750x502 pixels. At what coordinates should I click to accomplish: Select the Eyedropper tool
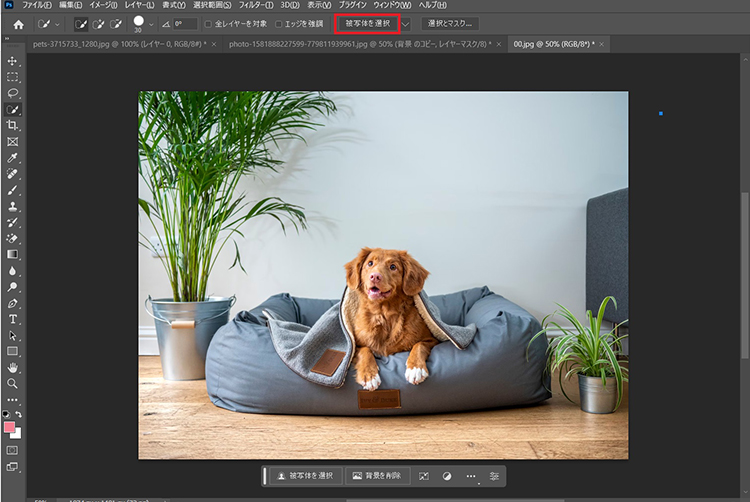click(x=12, y=158)
